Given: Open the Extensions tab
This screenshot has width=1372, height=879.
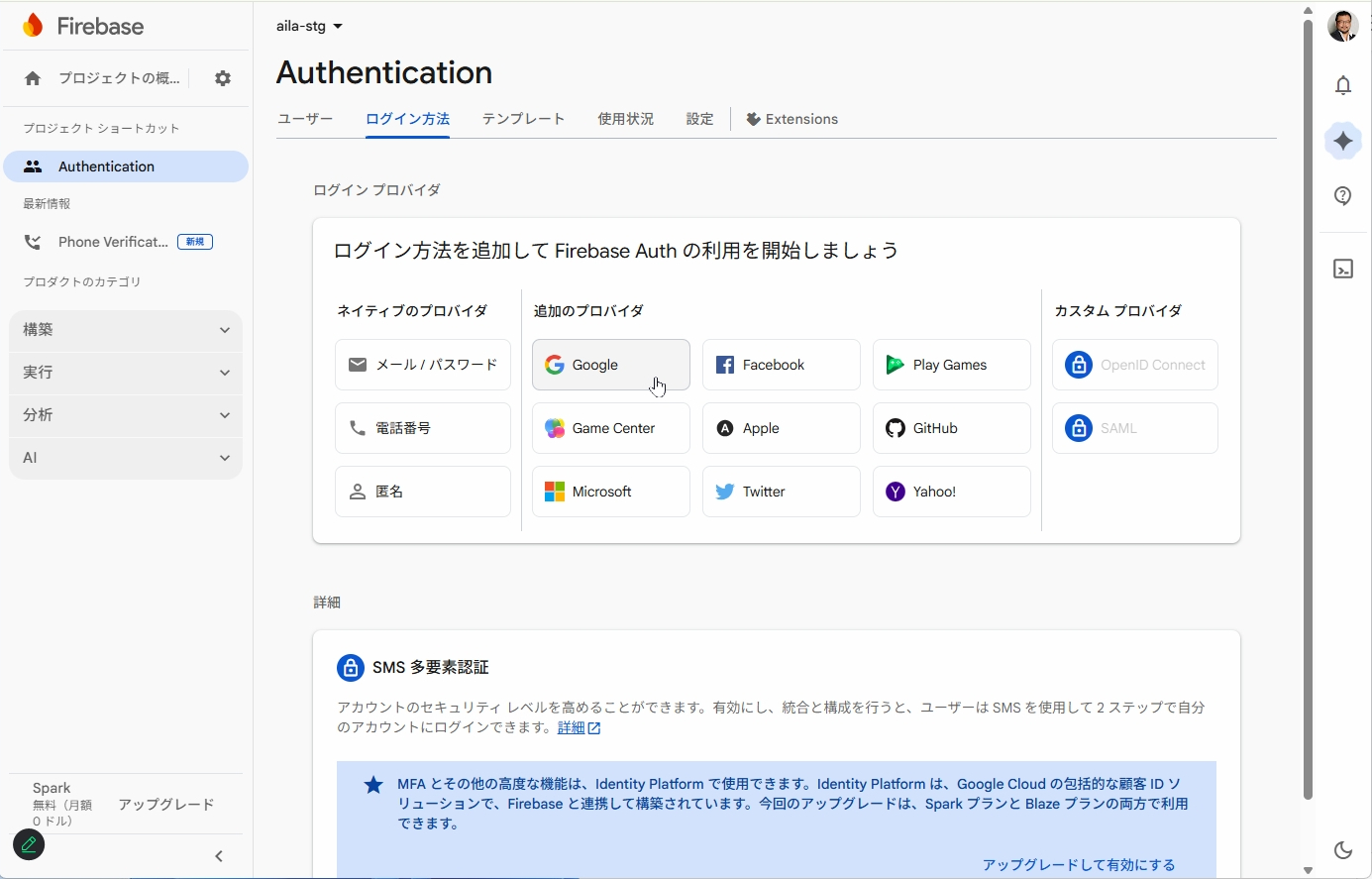Looking at the screenshot, I should [x=792, y=118].
